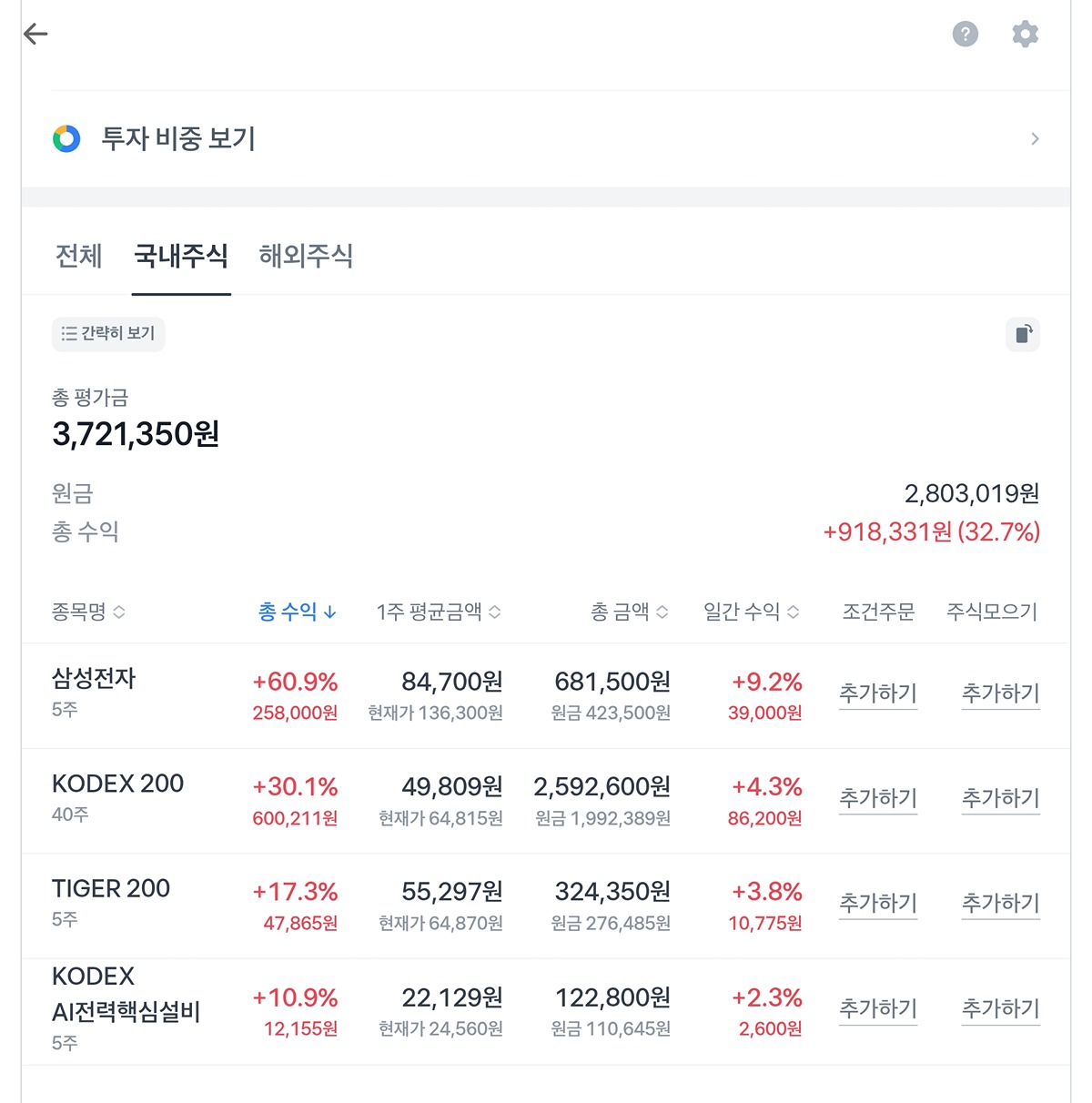Sort by 1주 평균금액 column
The image size is (1092, 1103).
439,612
